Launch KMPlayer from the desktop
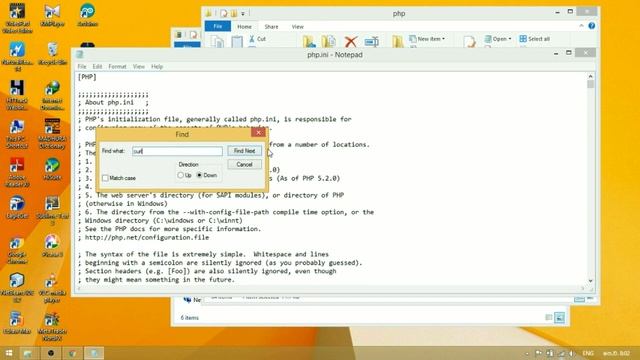Viewport: 640px width, 360px height. pyautogui.click(x=52, y=16)
